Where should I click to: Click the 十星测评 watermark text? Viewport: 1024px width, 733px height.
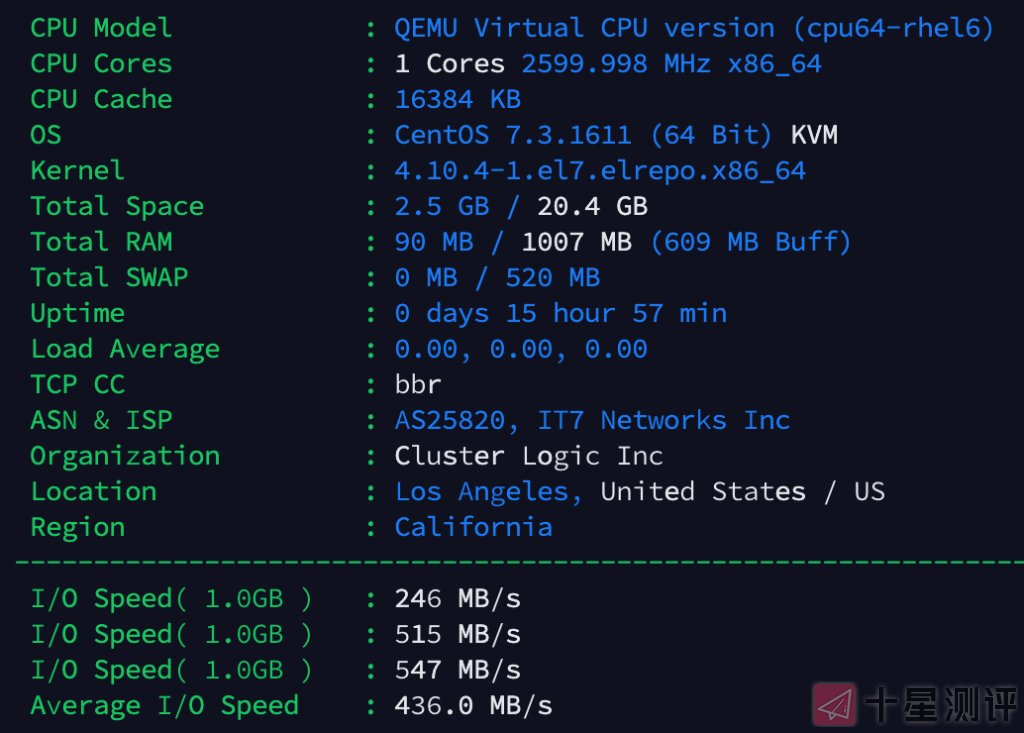939,703
